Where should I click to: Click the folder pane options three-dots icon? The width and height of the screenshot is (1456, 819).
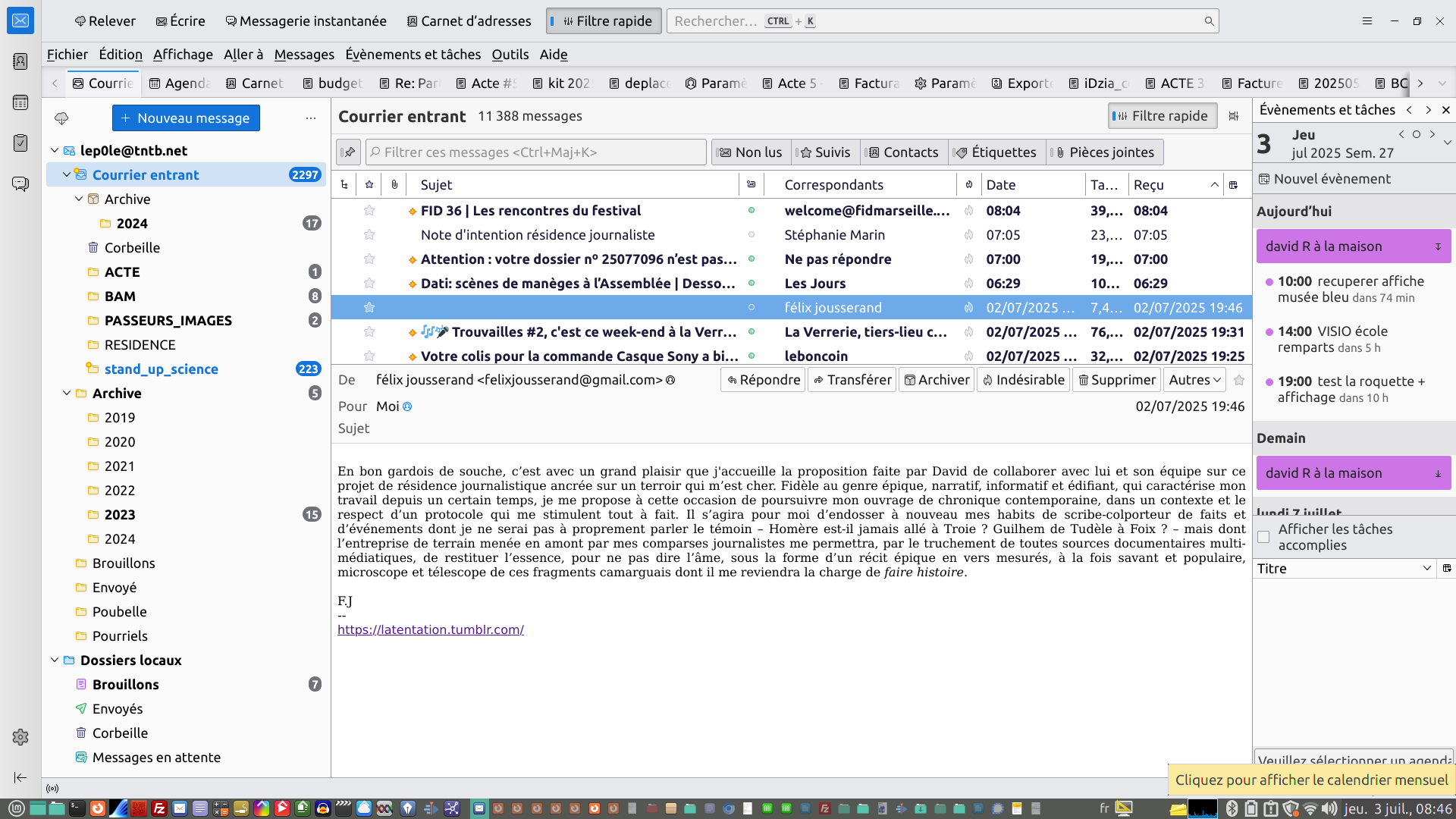(311, 118)
